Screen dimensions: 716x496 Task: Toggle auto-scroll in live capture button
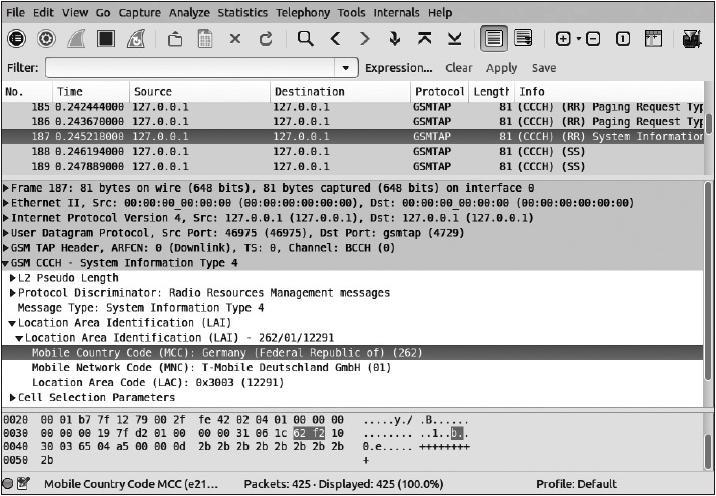(522, 39)
